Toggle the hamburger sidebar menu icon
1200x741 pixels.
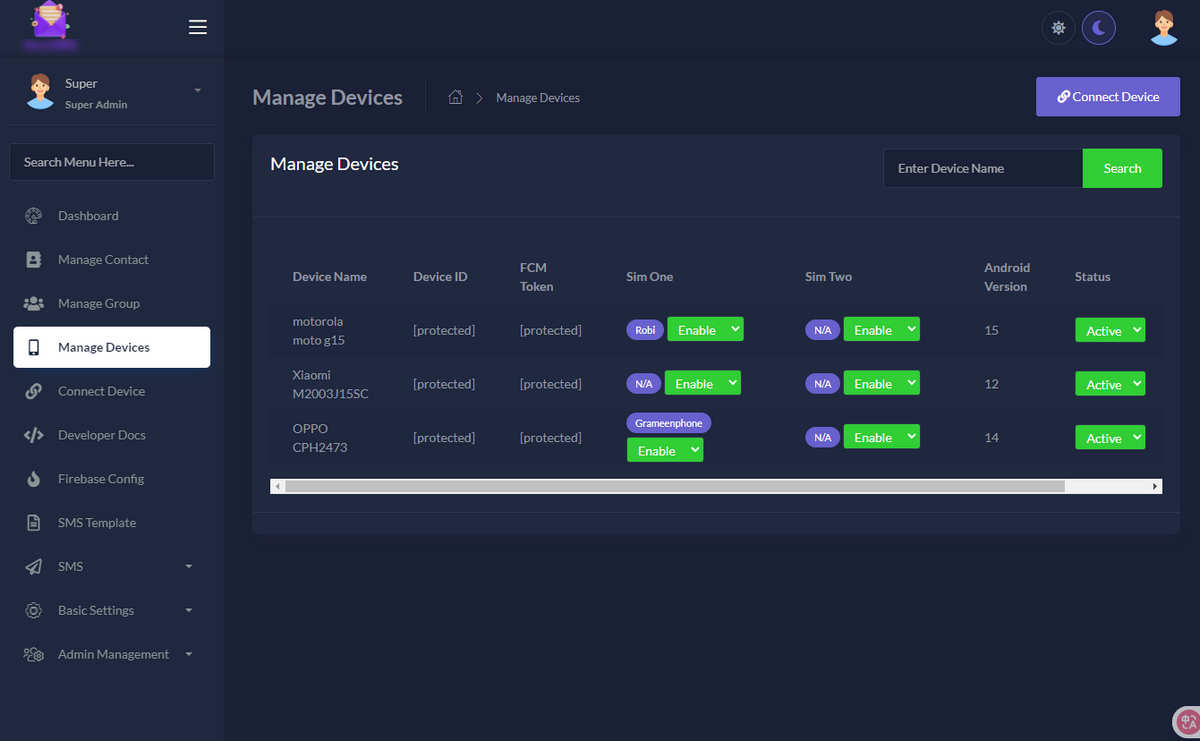(x=198, y=27)
